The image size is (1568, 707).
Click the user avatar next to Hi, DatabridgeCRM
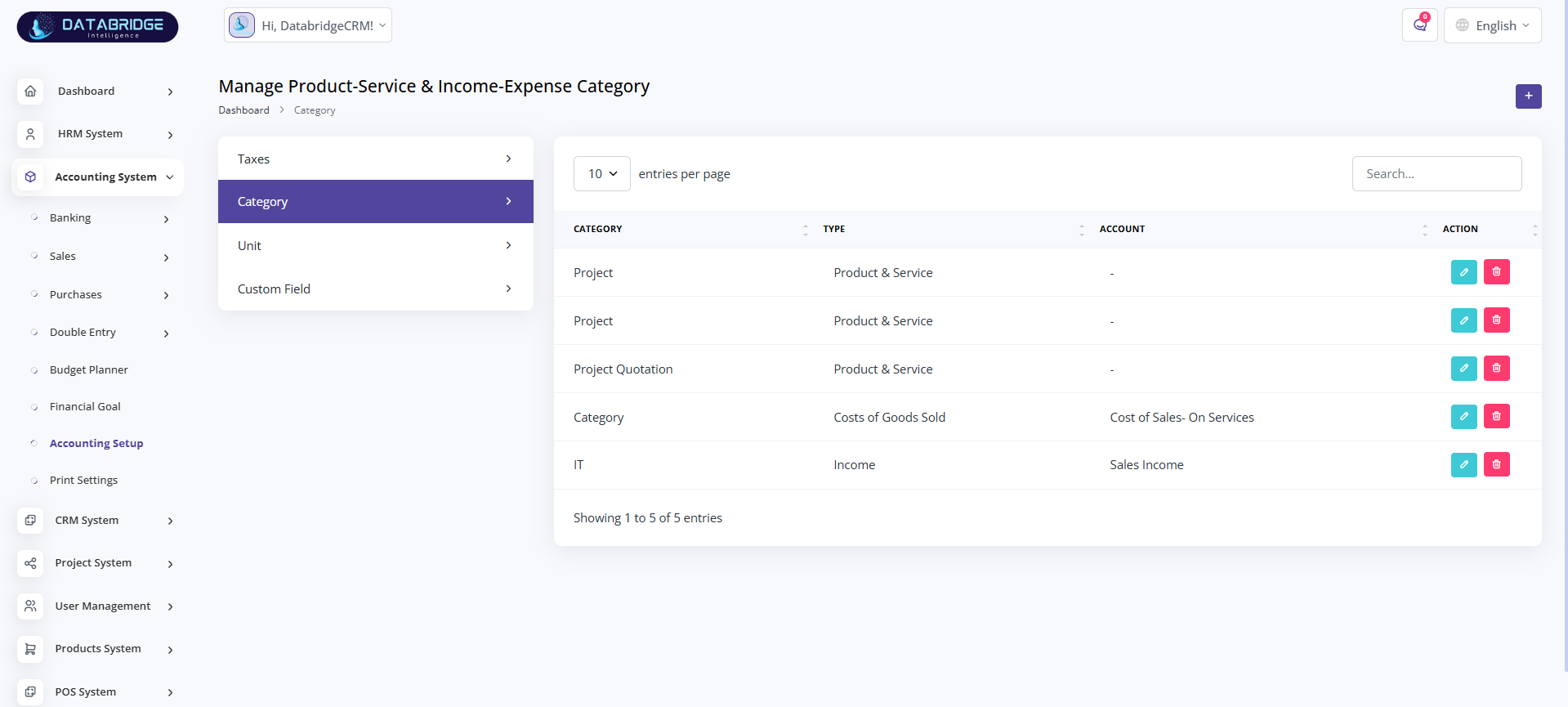pyautogui.click(x=241, y=25)
